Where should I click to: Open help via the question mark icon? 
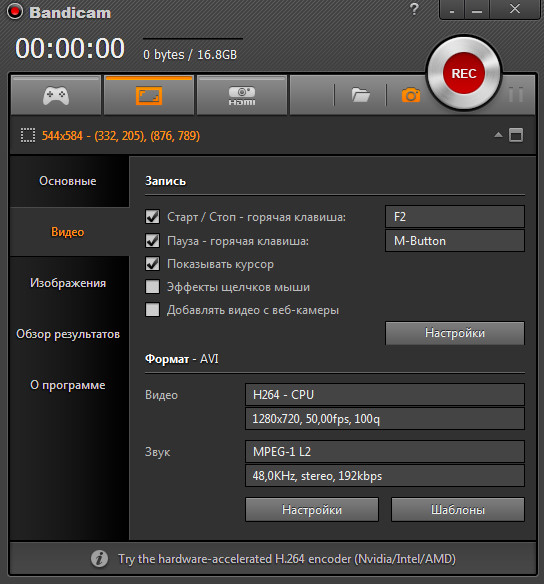click(414, 9)
